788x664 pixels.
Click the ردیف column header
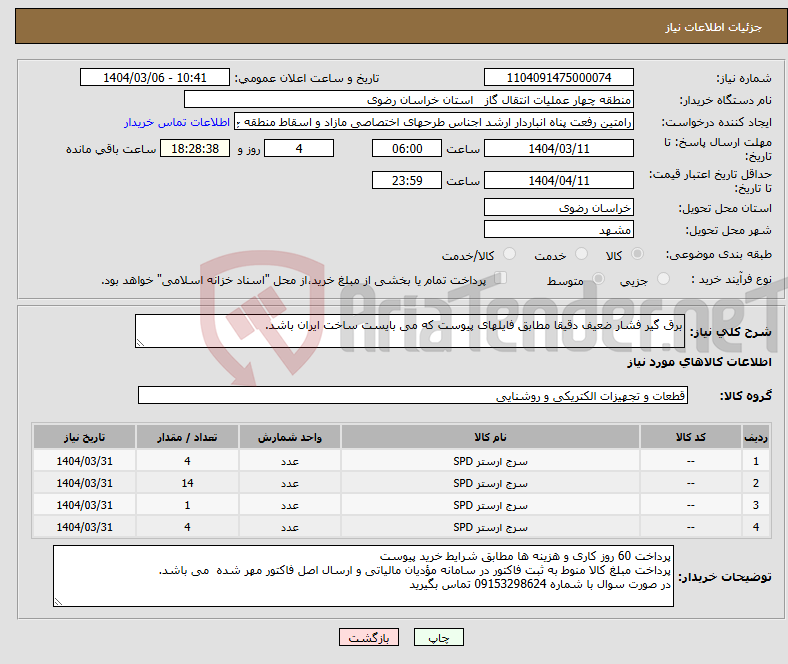click(755, 437)
